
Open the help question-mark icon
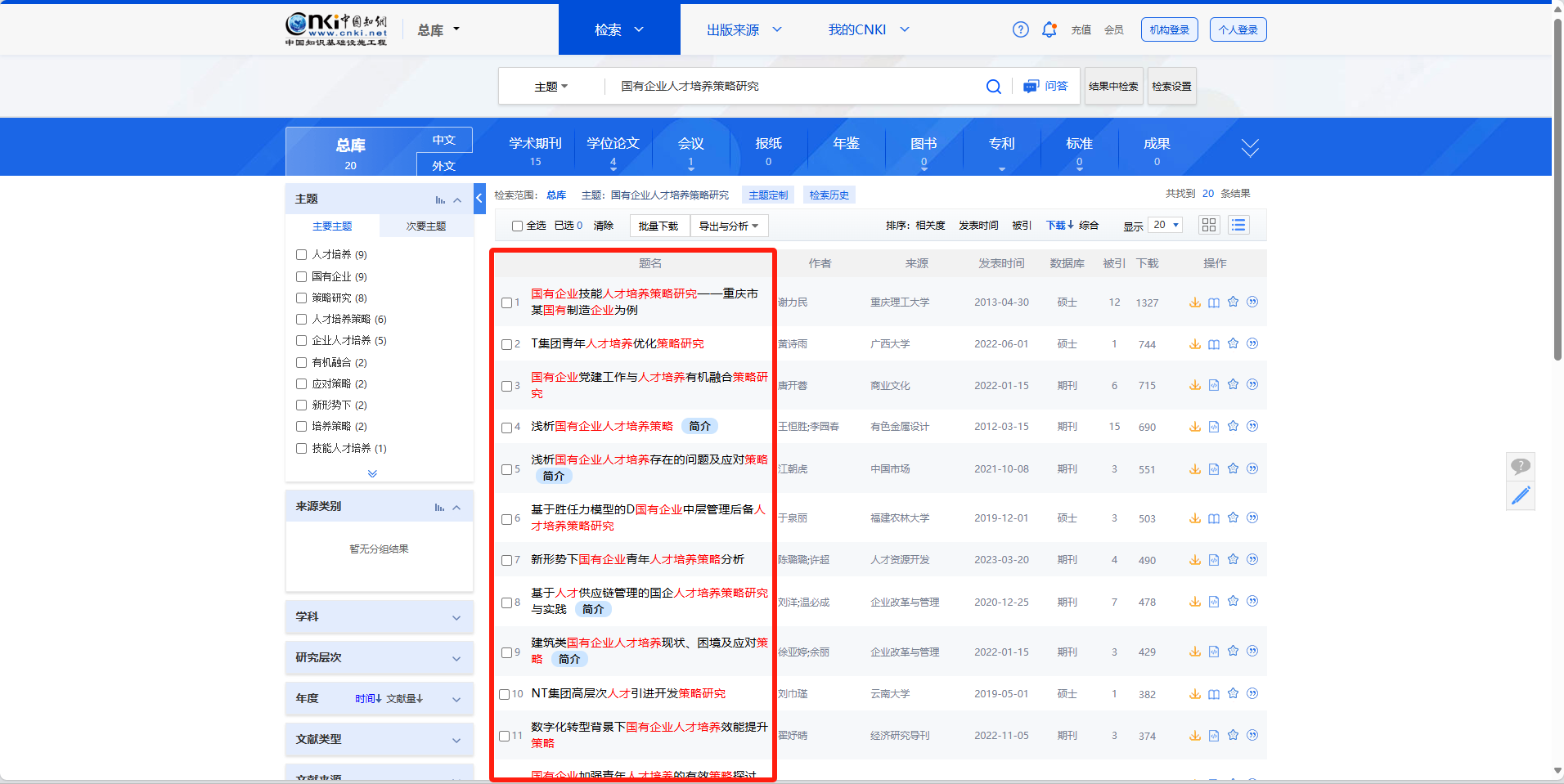[1020, 29]
